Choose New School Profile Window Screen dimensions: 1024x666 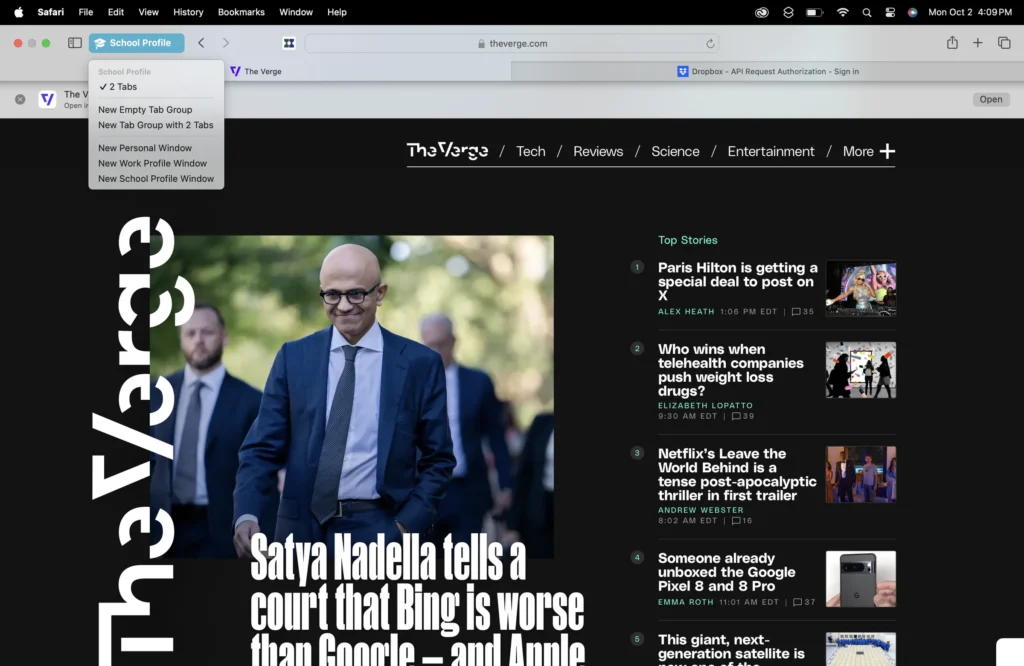pyautogui.click(x=156, y=179)
